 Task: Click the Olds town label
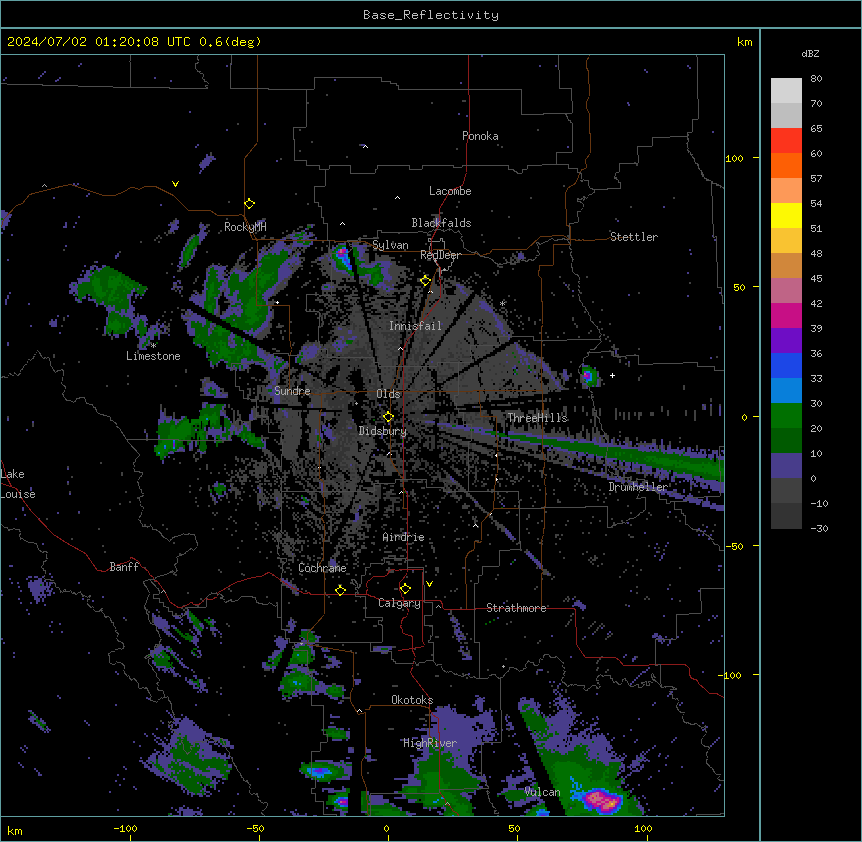point(388,394)
